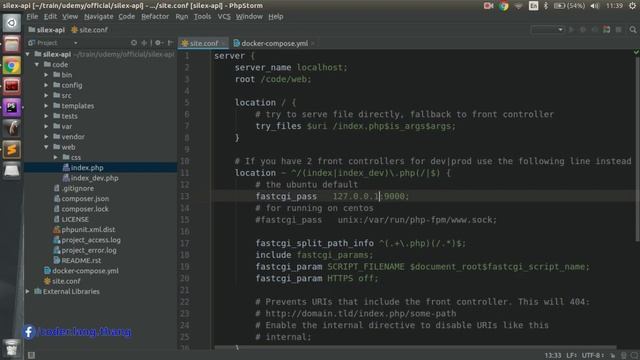Open PhpStorm icon in launcher
Viewport: 640px width, 360px height.
click(x=11, y=108)
